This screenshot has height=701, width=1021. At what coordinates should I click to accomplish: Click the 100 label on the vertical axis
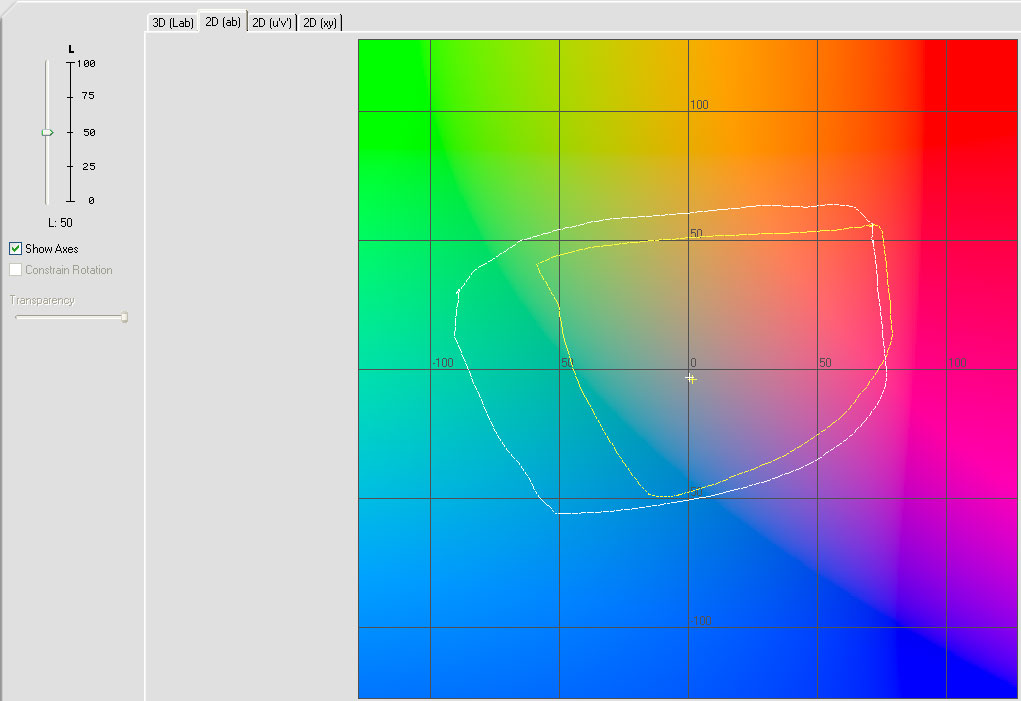(699, 105)
